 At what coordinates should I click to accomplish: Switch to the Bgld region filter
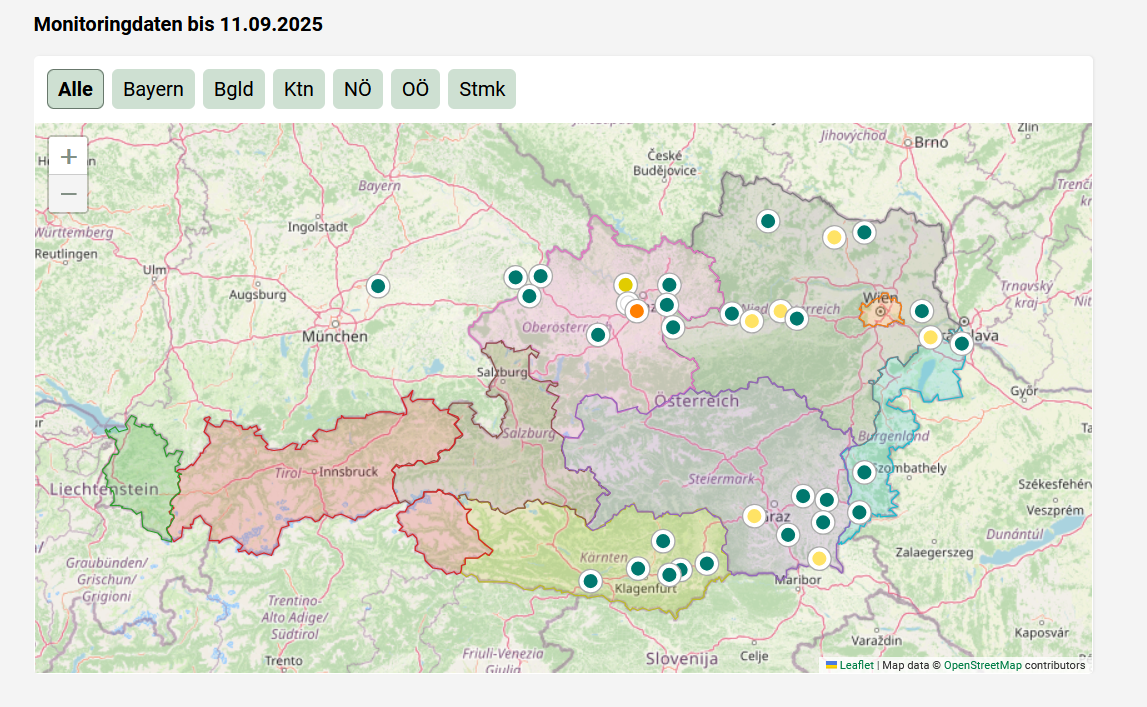pos(233,89)
